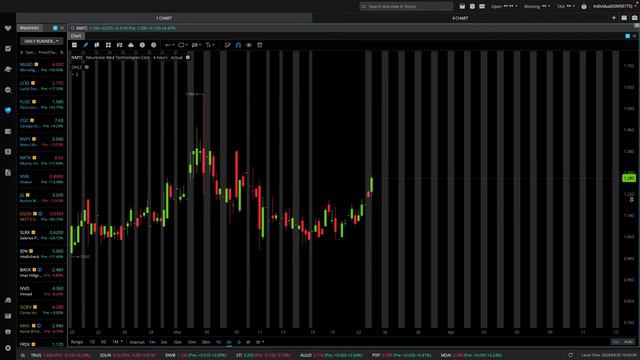Switch to the 1 CHART tab
Screen dimensions: 640x360
click(164, 18)
